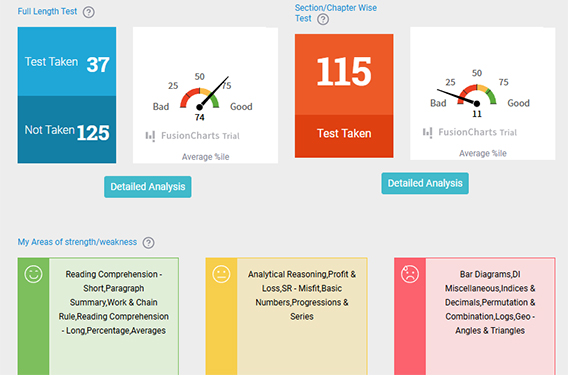Click the gauge needle showing 74 percentile

coord(214,92)
